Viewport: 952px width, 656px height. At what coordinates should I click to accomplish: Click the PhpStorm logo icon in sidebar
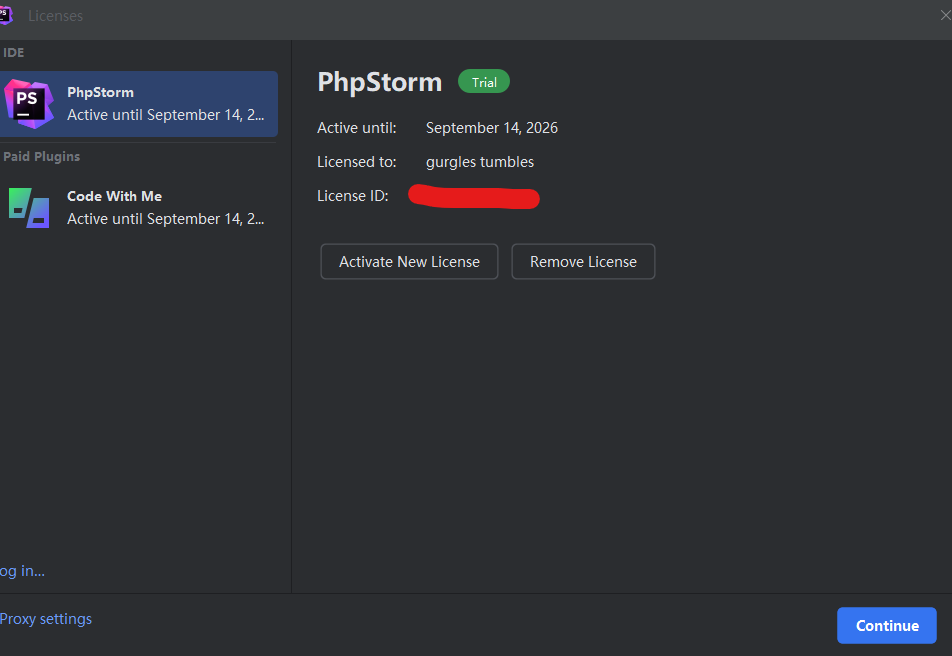point(29,104)
